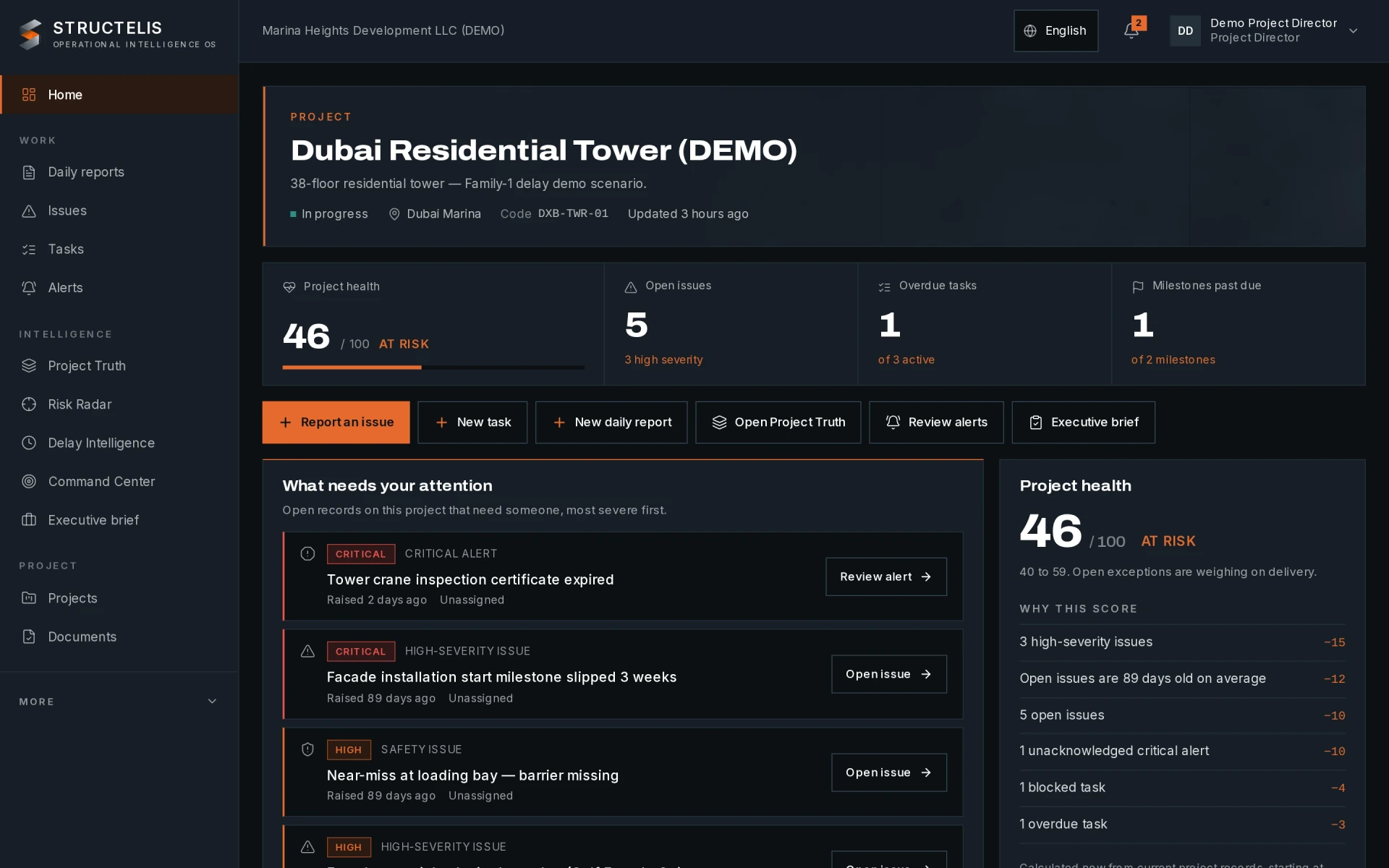Click the Overdue tasks stat card
This screenshot has height=868, width=1389.
point(985,323)
